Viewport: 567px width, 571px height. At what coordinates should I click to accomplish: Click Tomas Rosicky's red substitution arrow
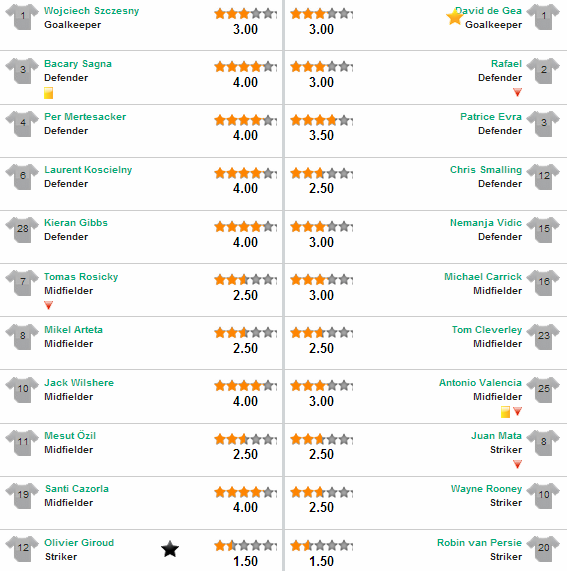pyautogui.click(x=48, y=305)
